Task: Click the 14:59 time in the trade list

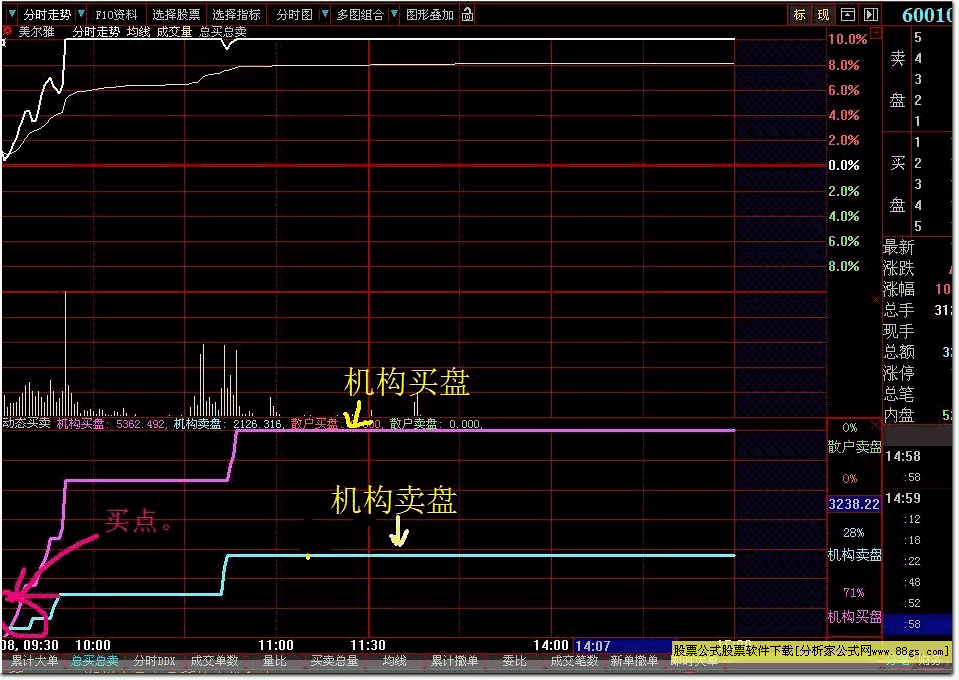Action: click(903, 498)
